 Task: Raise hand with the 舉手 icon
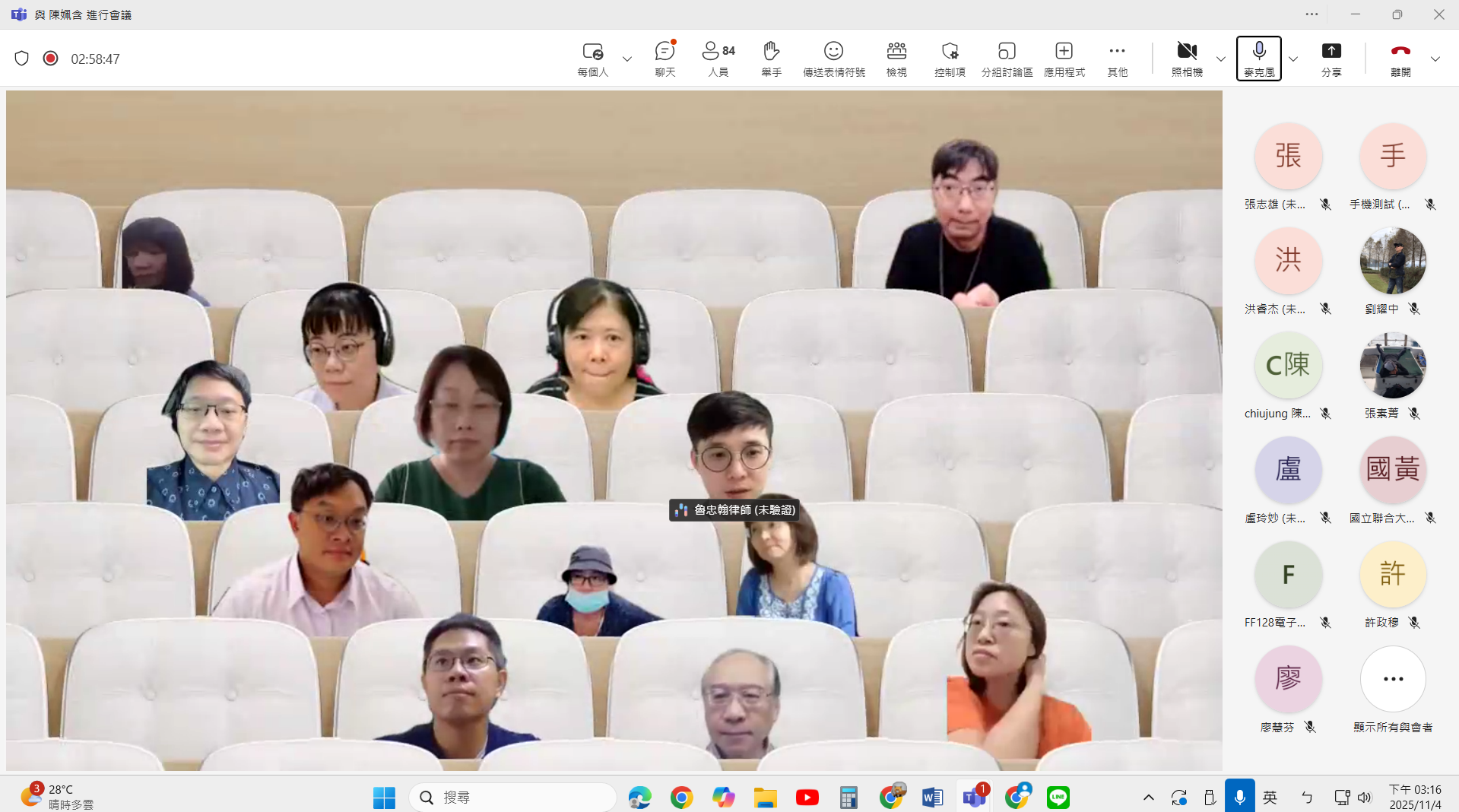(x=771, y=58)
